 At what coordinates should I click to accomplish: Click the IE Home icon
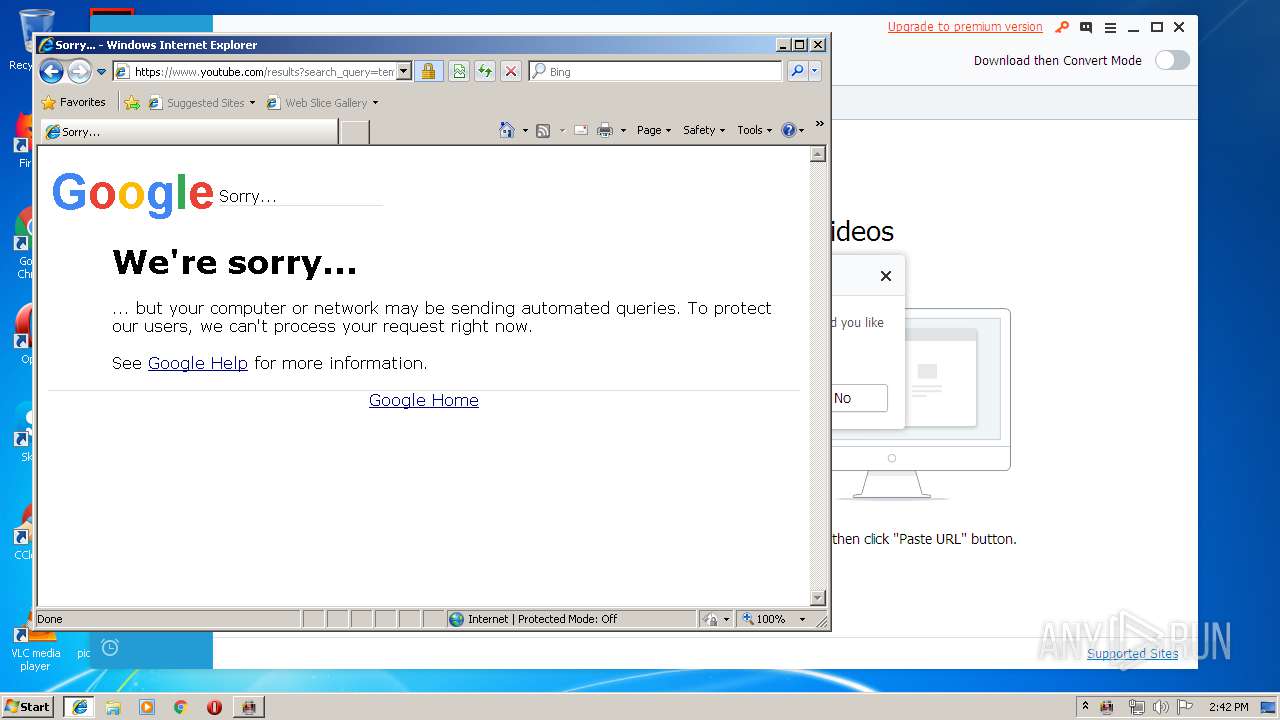tap(507, 130)
